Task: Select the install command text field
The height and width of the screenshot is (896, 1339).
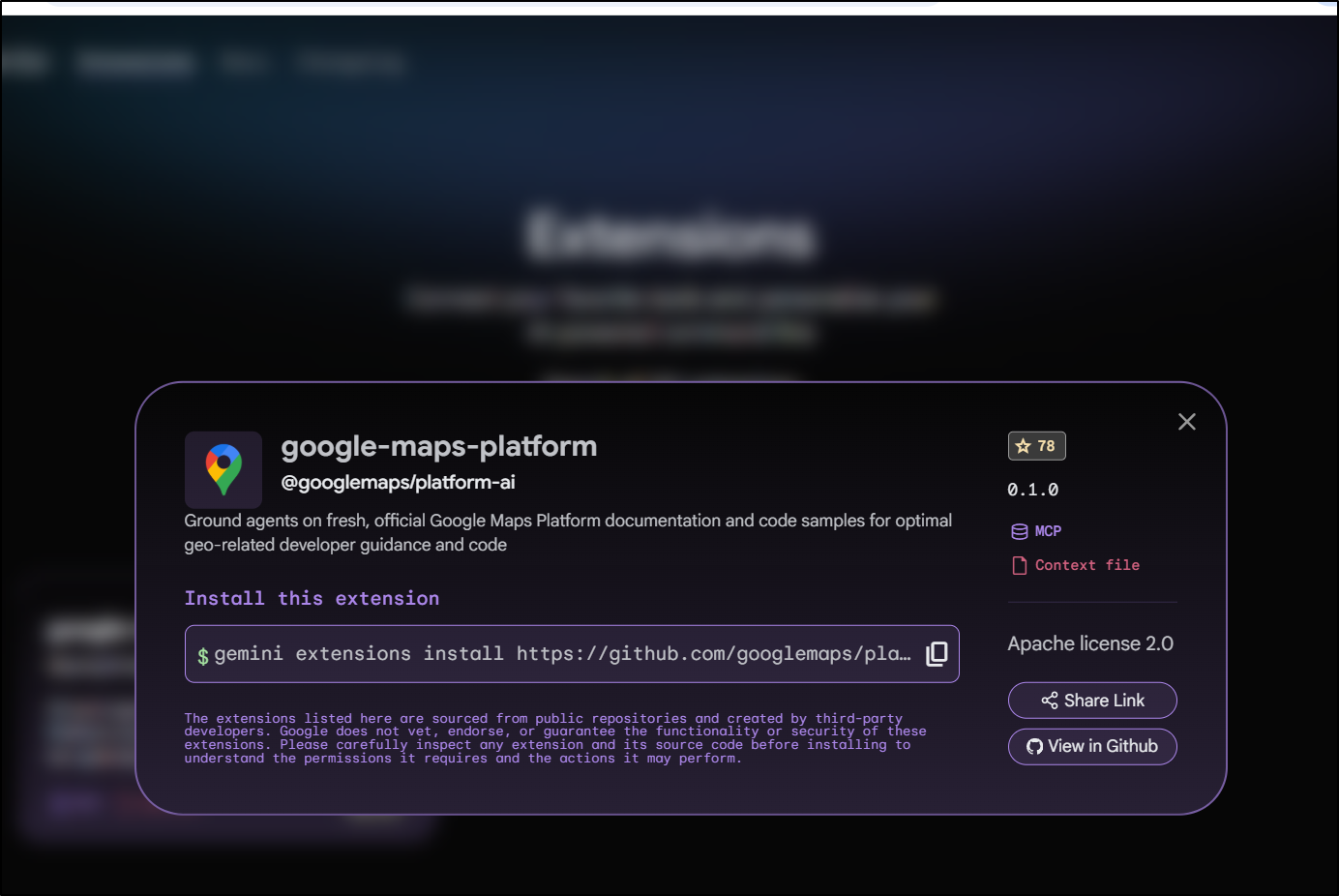Action: pyautogui.click(x=561, y=654)
